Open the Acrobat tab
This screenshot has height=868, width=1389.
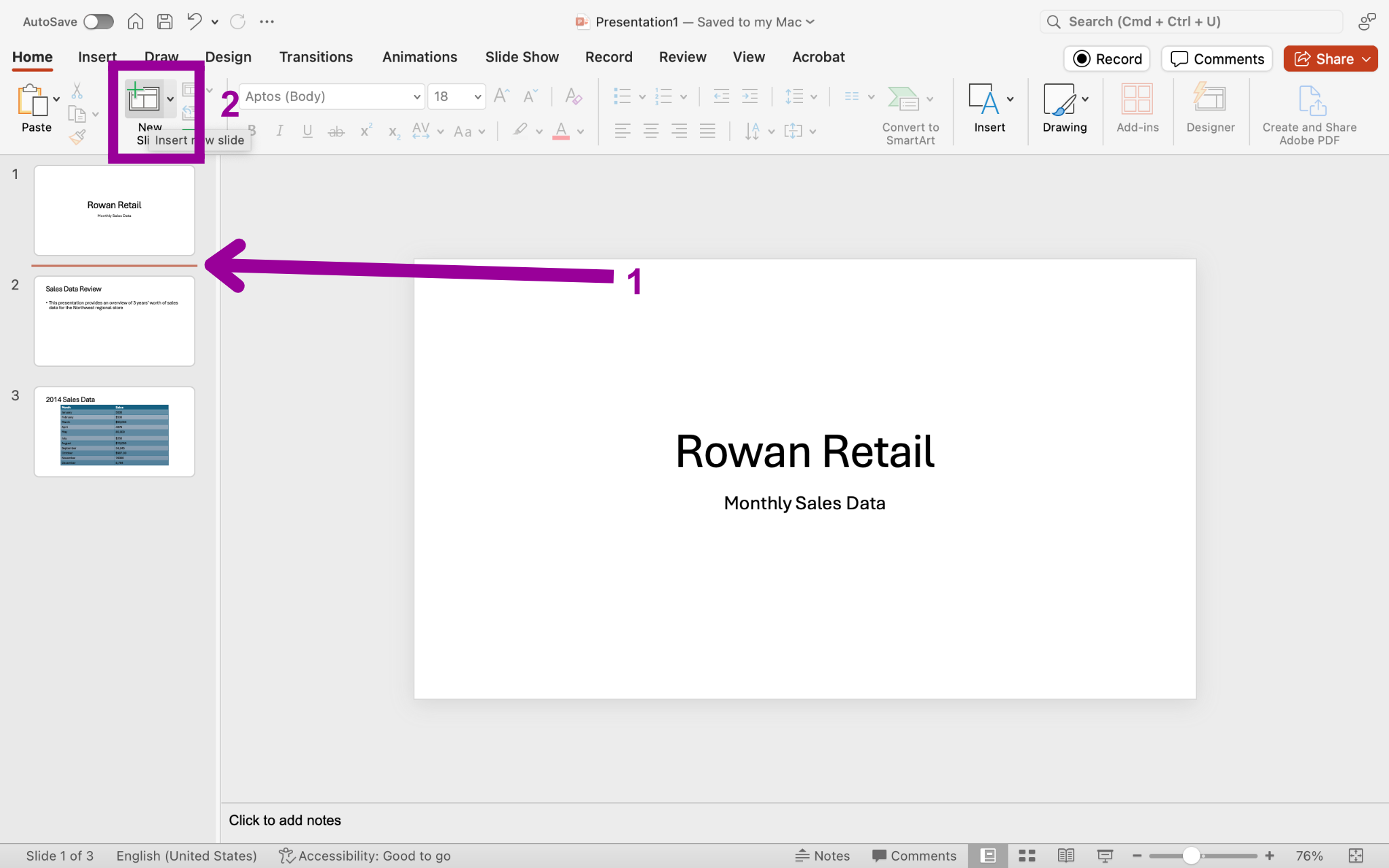coord(819,57)
